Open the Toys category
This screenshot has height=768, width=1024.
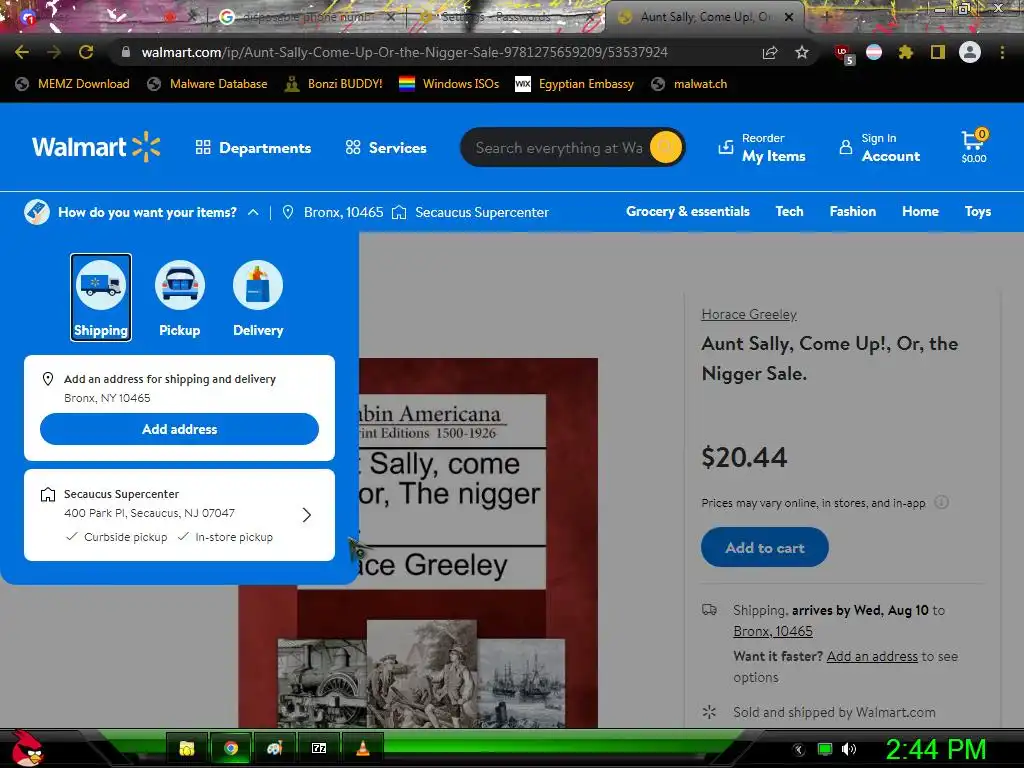(x=978, y=211)
